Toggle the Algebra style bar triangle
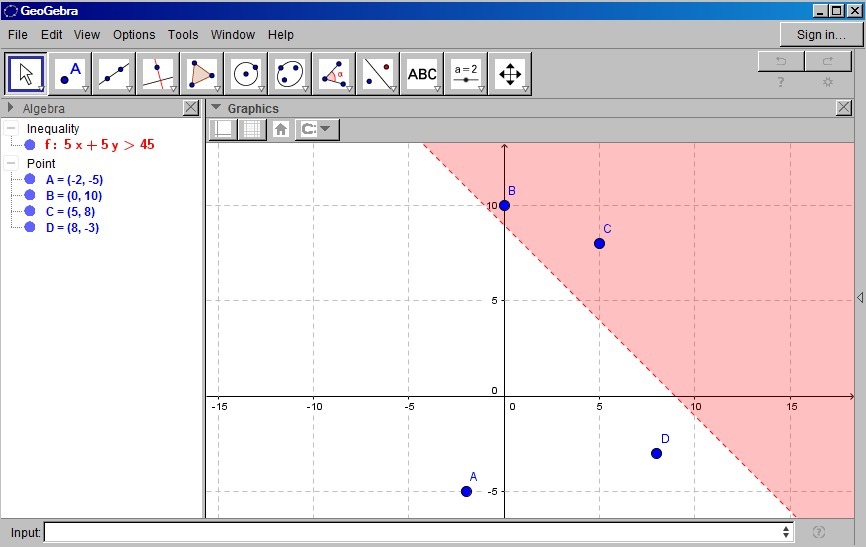Screen dimensions: 866x547 click(x=10, y=107)
